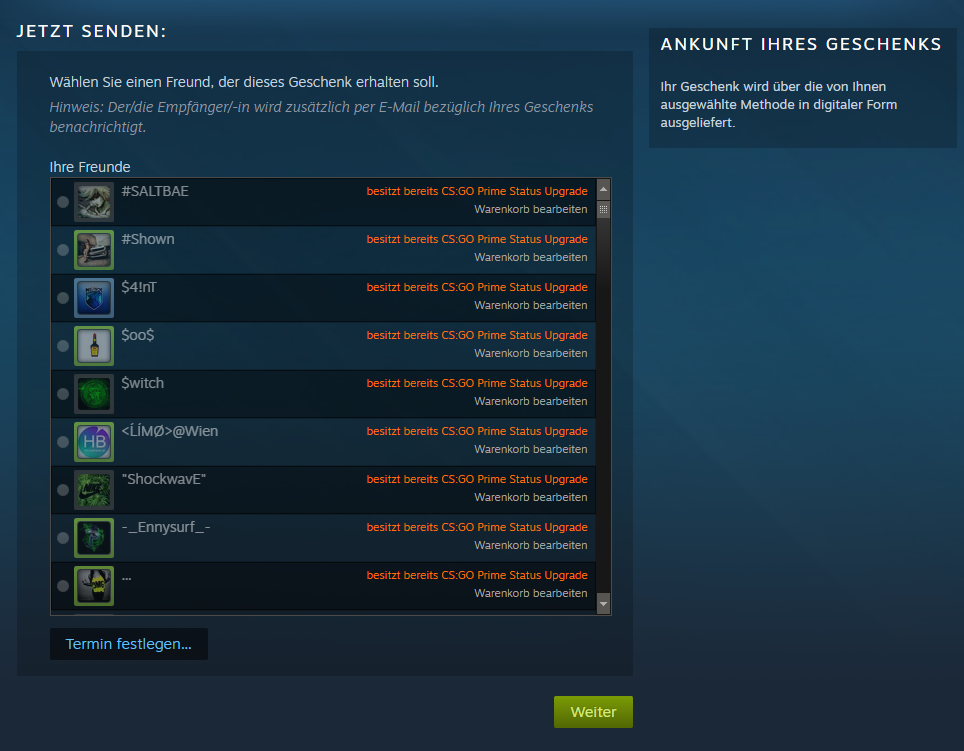This screenshot has height=751, width=964.
Task: Click Warenkorb bearbeiten in $oo$ row
Action: point(531,353)
